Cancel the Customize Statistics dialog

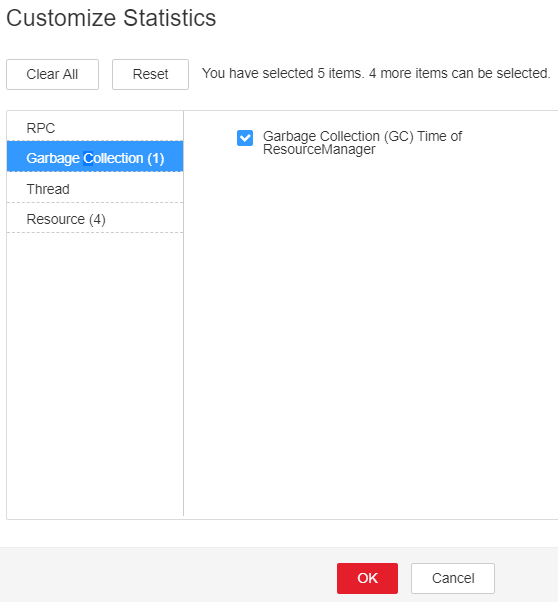coord(453,578)
